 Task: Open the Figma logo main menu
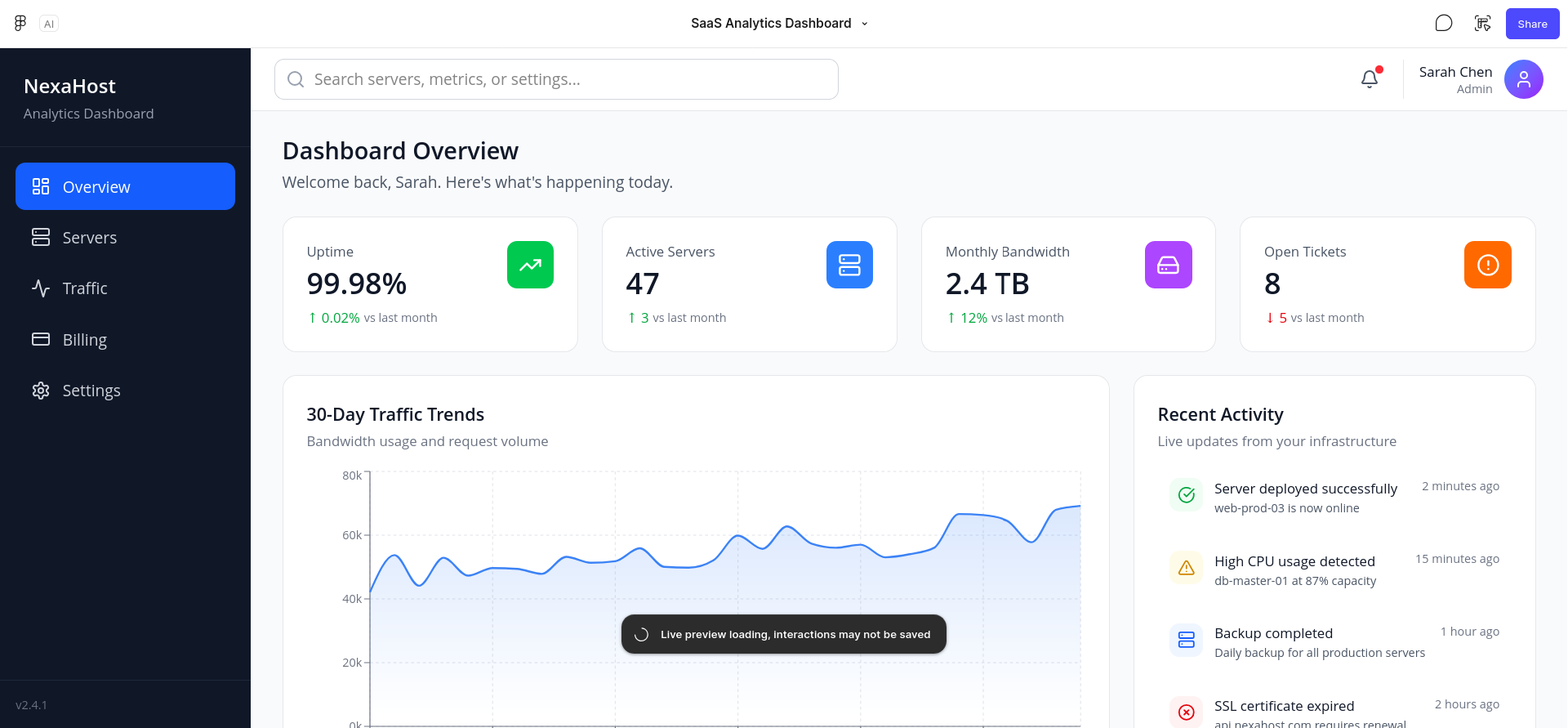click(x=20, y=23)
